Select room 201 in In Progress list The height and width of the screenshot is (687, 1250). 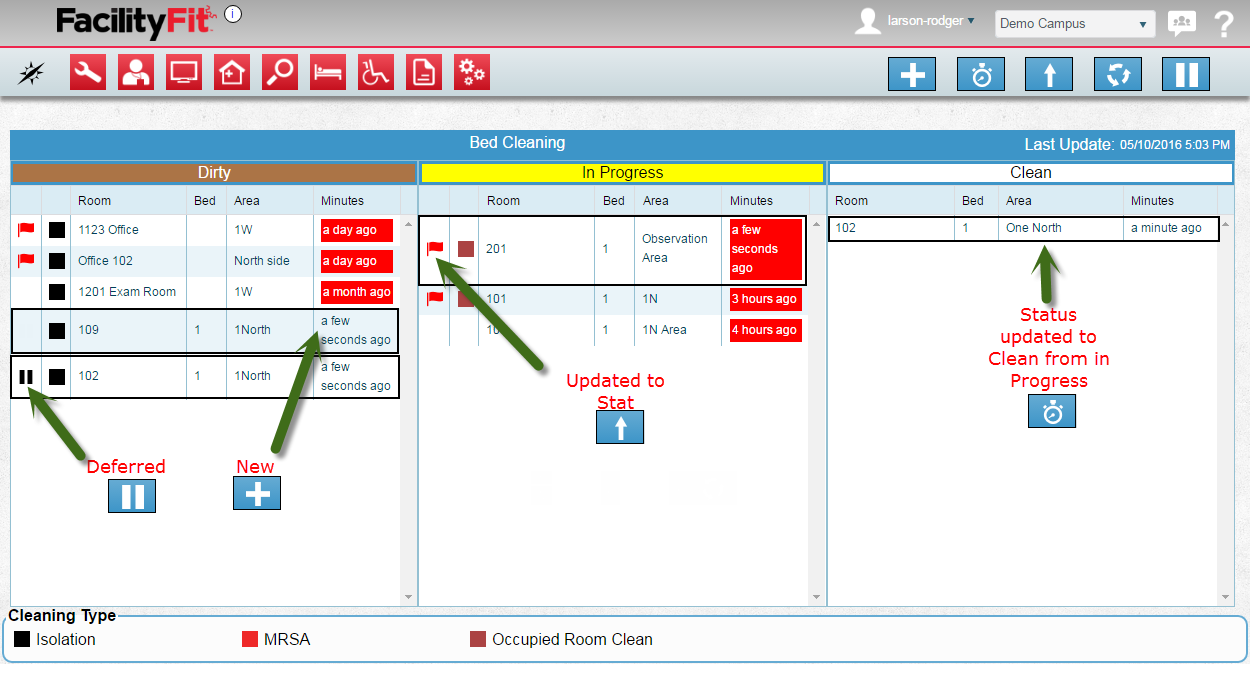point(496,249)
